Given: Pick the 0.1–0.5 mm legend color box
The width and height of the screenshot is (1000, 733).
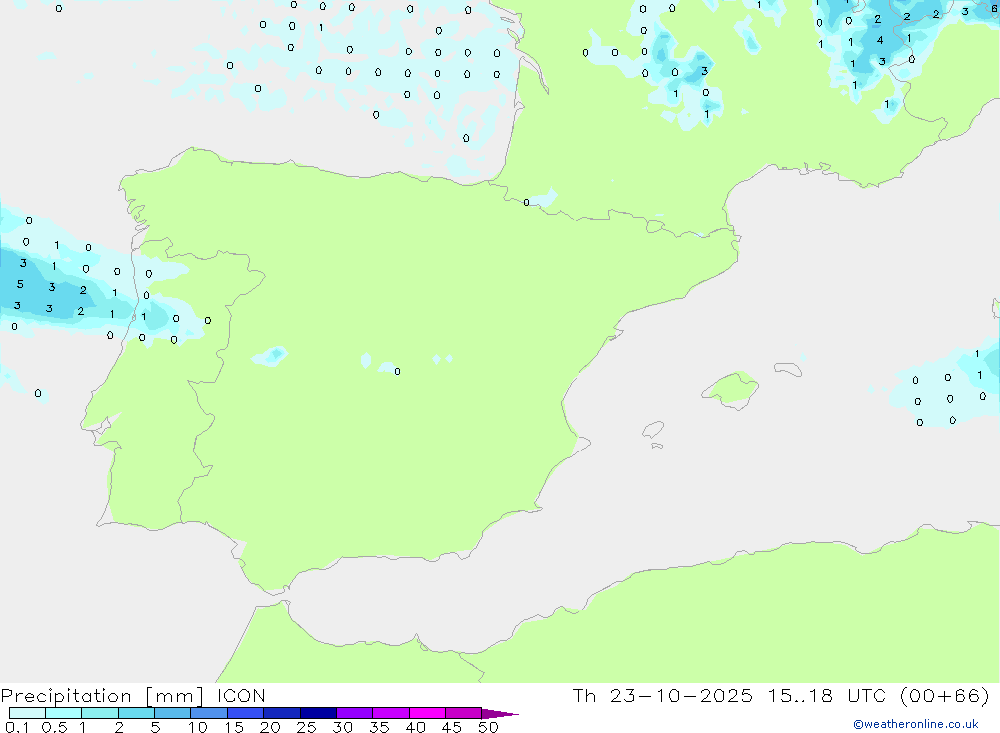Looking at the screenshot, I should coord(27,713).
